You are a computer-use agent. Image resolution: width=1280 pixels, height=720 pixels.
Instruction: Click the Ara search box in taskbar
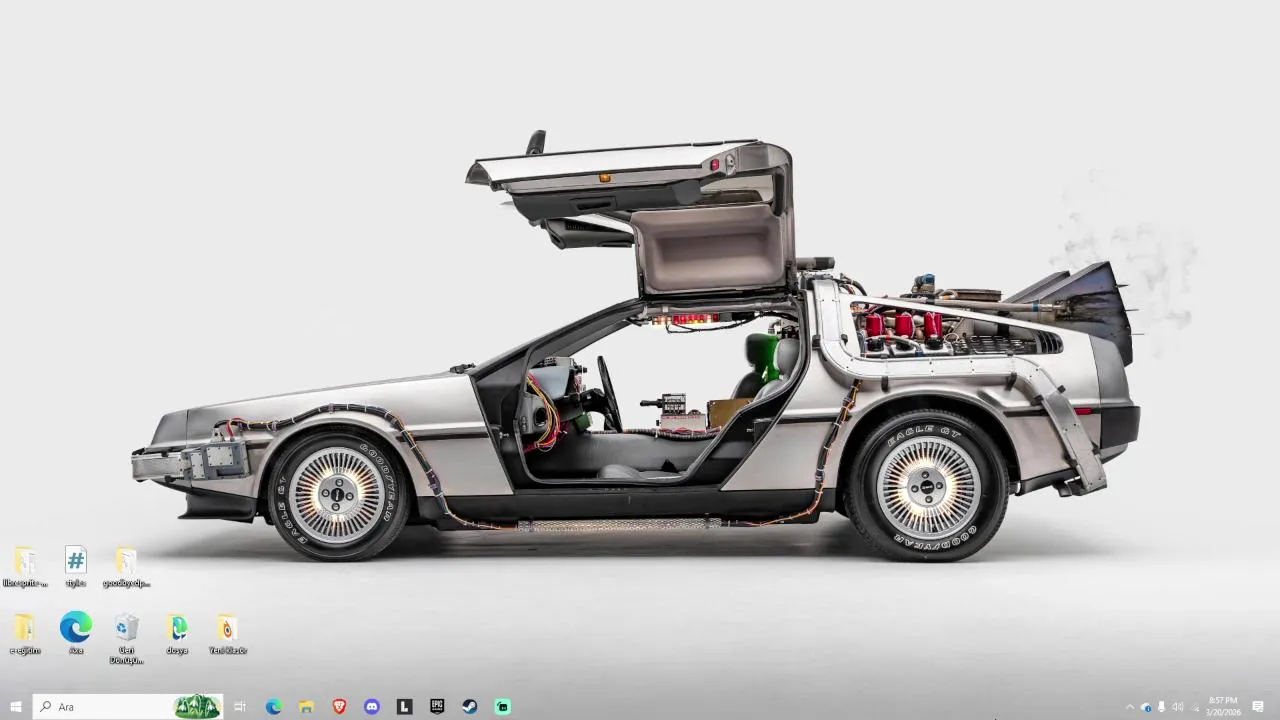pos(128,707)
